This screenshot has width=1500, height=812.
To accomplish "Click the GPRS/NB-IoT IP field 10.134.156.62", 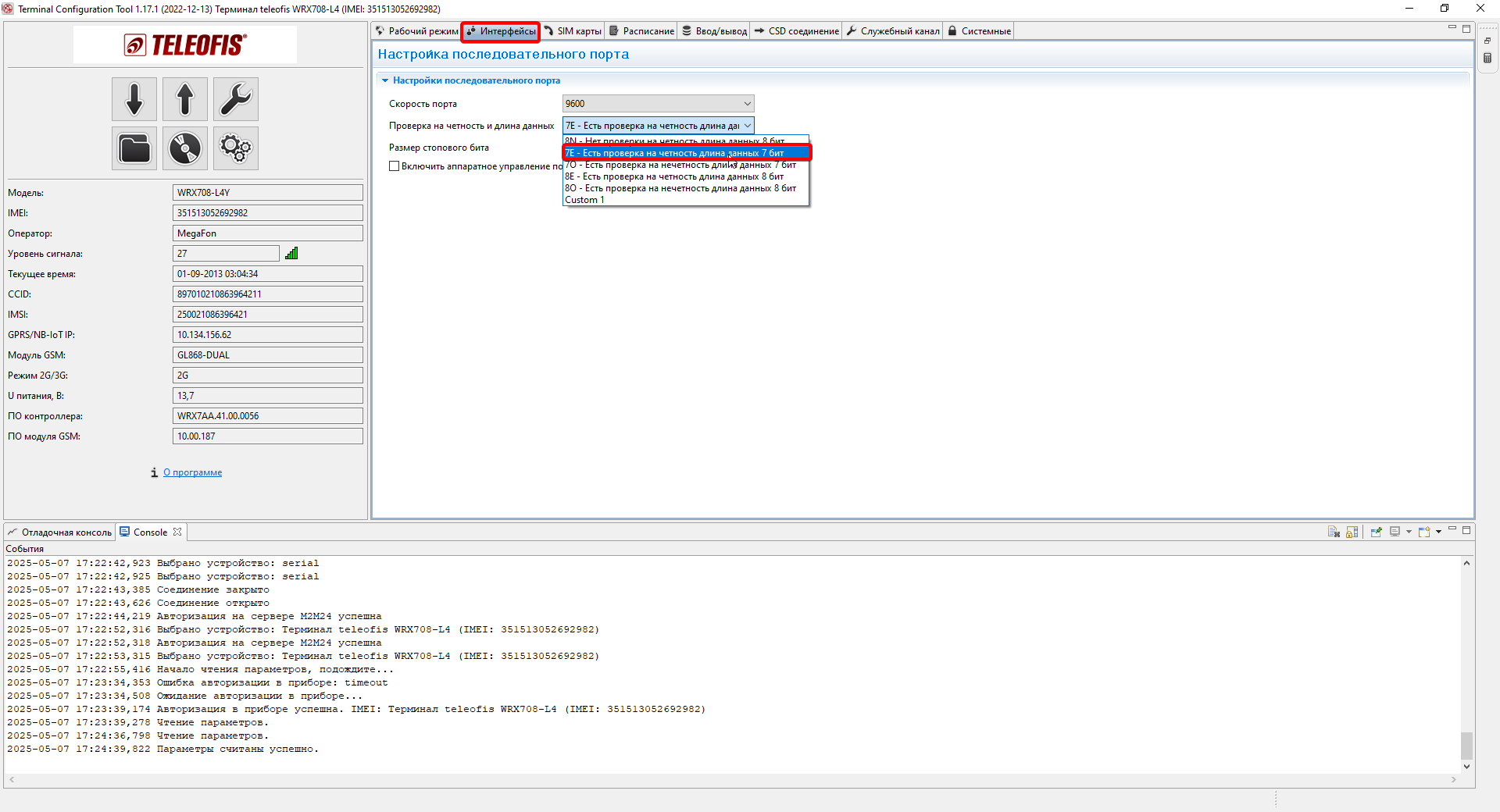I will 268,335.
